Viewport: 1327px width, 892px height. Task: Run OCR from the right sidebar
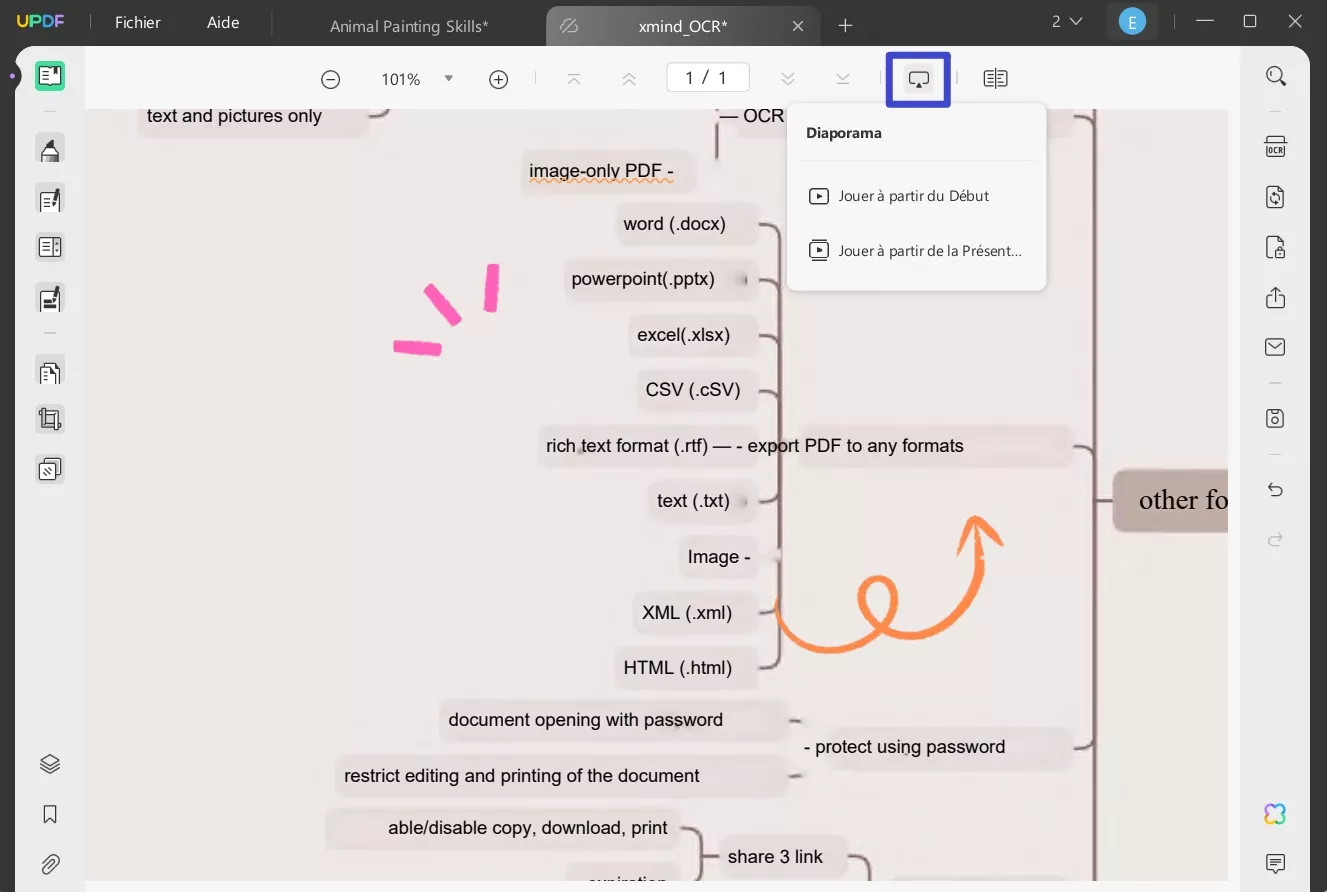[1275, 146]
